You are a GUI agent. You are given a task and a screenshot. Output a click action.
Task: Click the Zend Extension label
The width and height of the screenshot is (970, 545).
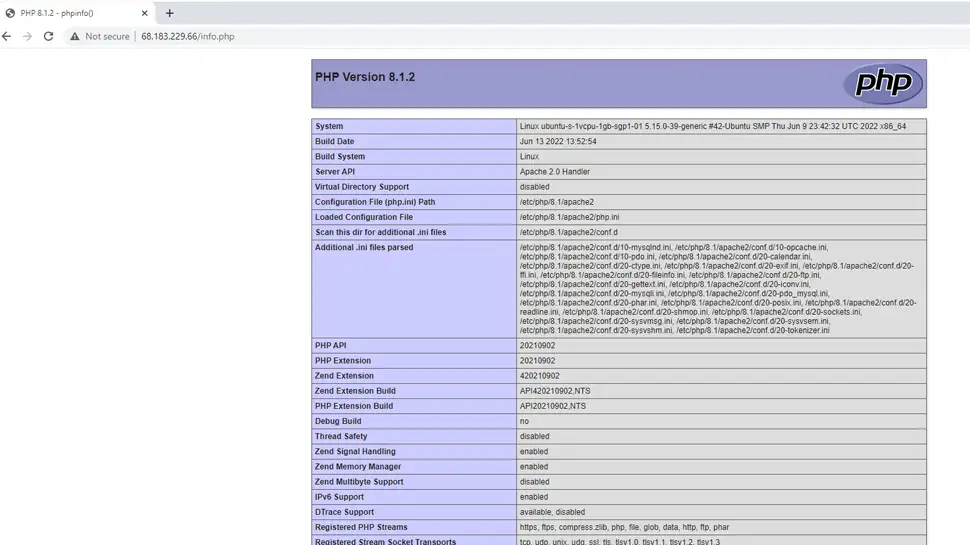(344, 375)
